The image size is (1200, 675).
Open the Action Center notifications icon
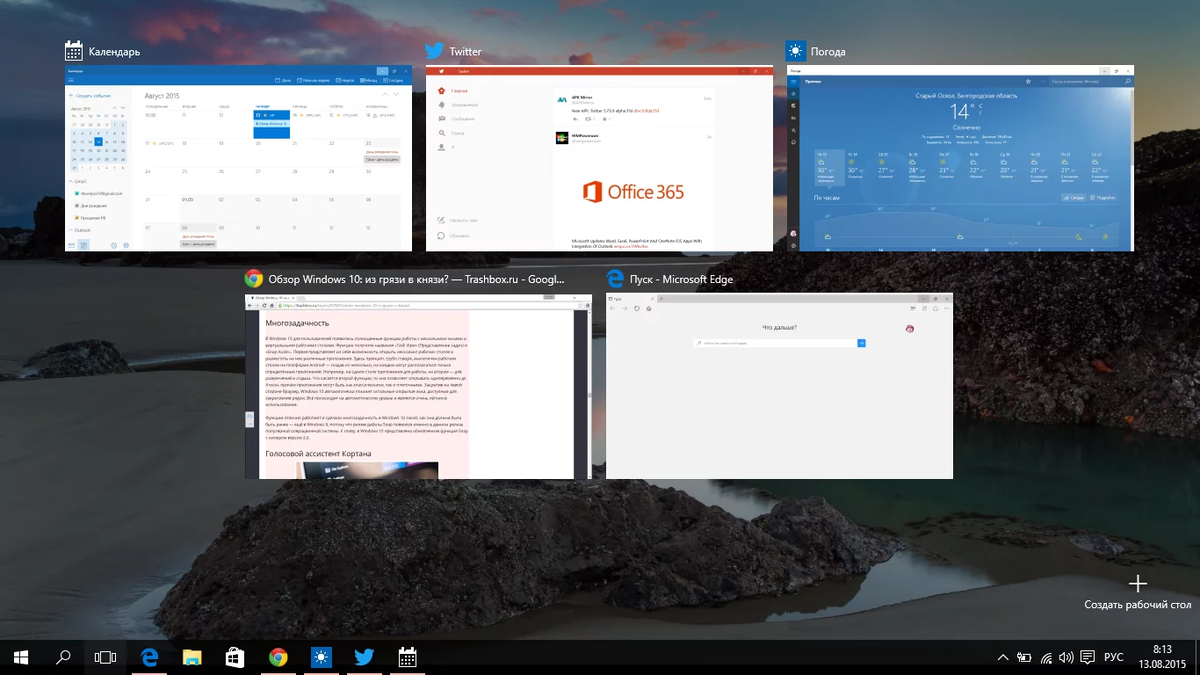tap(1087, 657)
